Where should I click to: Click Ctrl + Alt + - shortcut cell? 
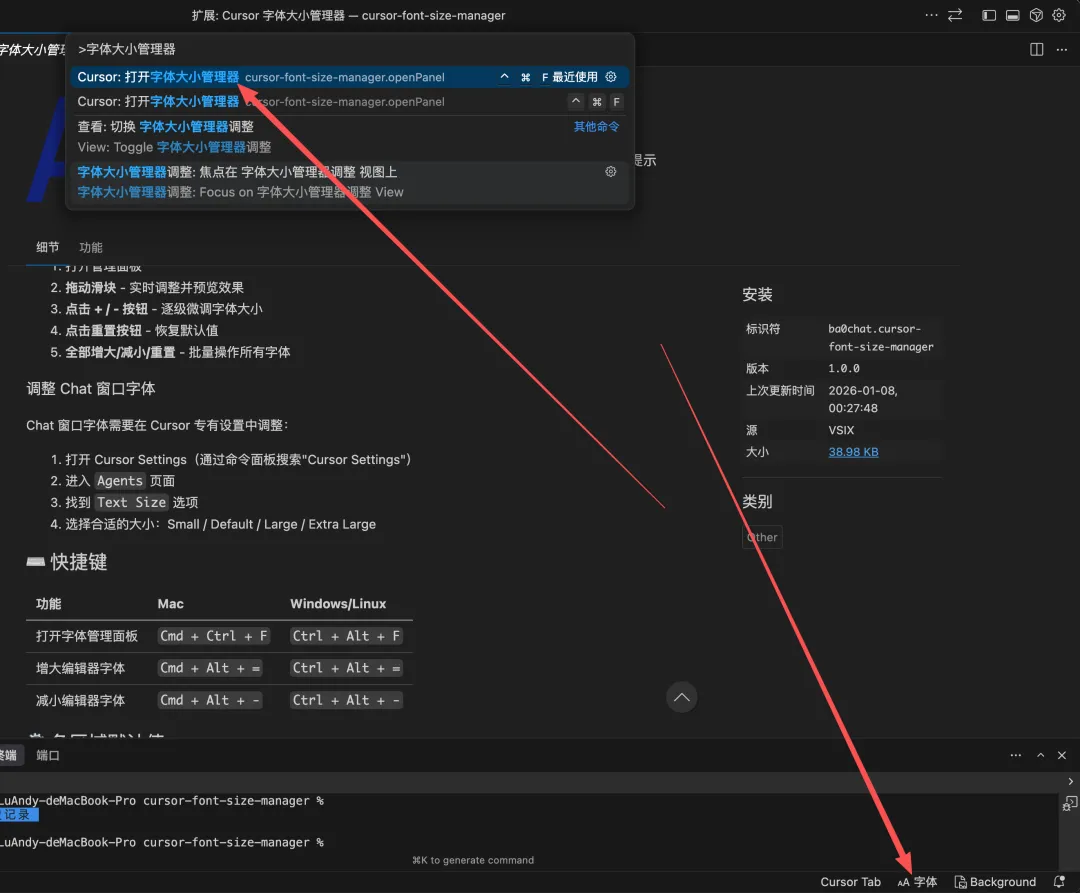tap(346, 700)
